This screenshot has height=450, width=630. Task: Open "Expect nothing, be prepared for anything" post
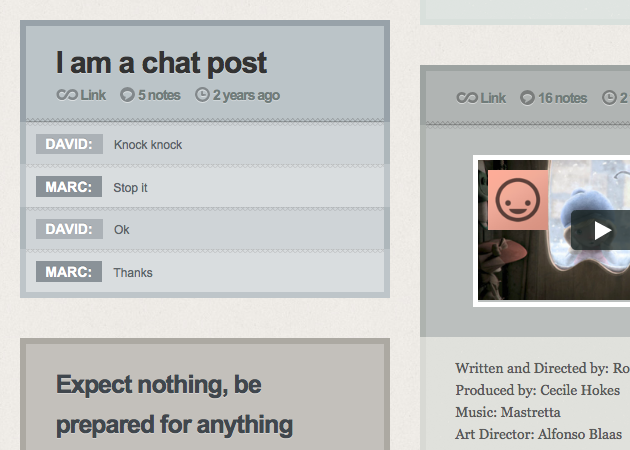(x=174, y=404)
